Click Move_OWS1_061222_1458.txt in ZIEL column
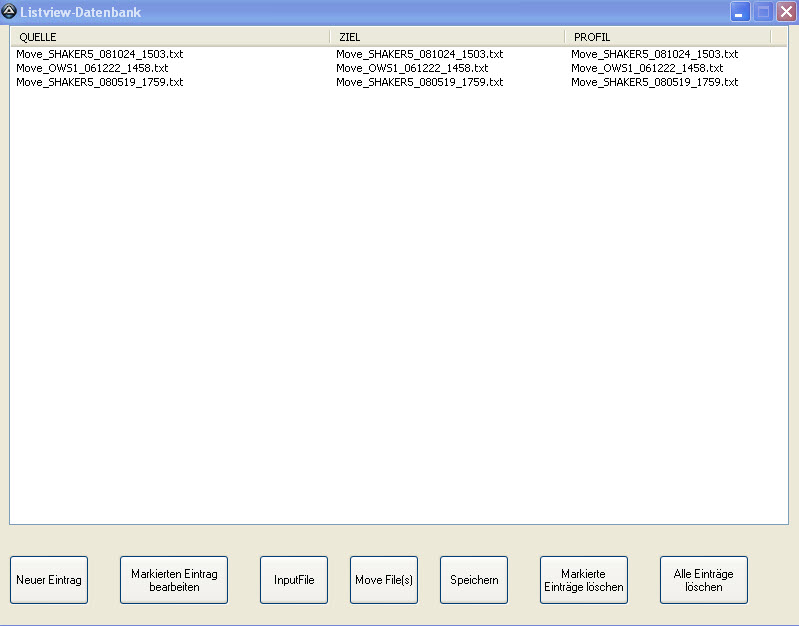 (x=412, y=68)
